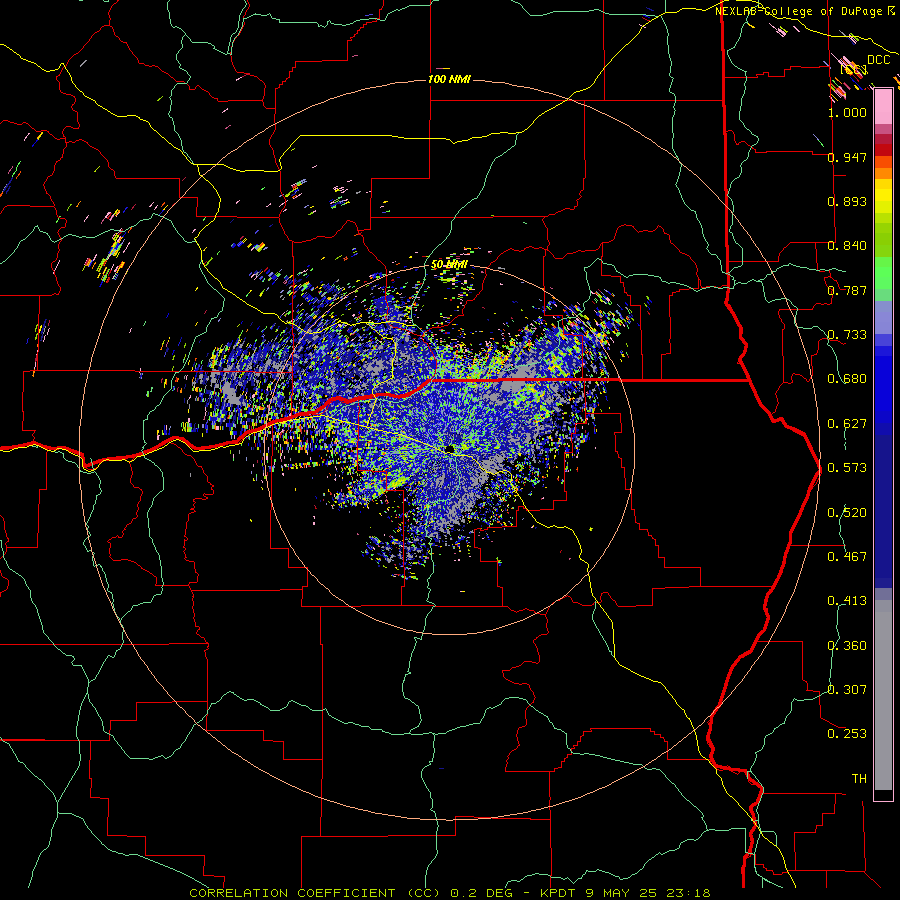
Task: Click the 0.947 color scale value
Action: click(x=847, y=157)
